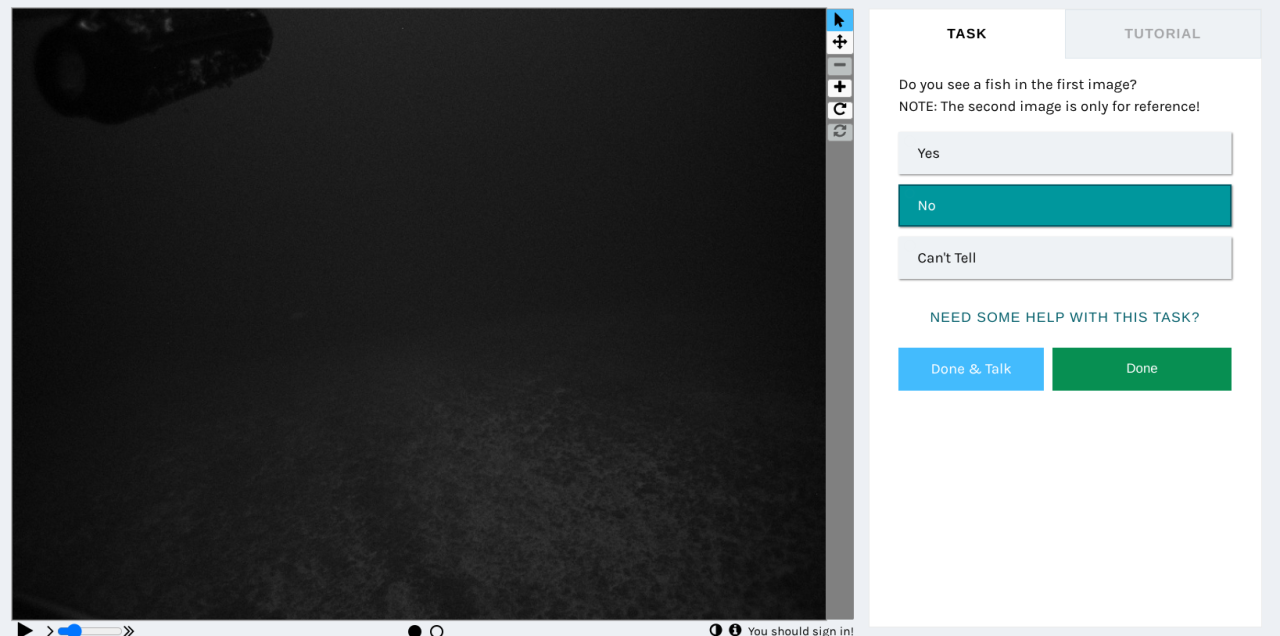
Task: Rotate the image with the rotate icon
Action: point(840,109)
